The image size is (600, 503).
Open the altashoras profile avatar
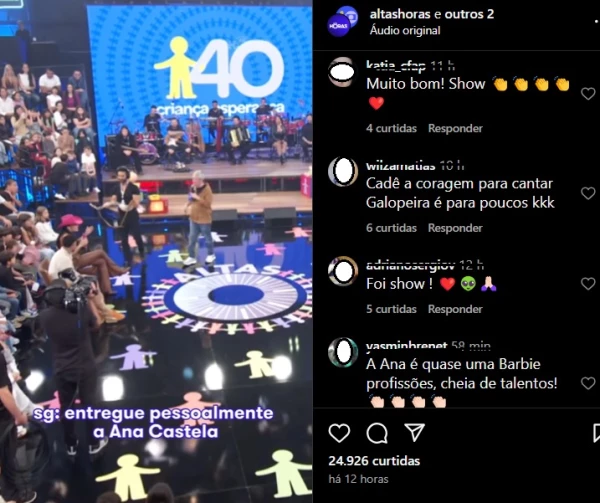click(342, 21)
